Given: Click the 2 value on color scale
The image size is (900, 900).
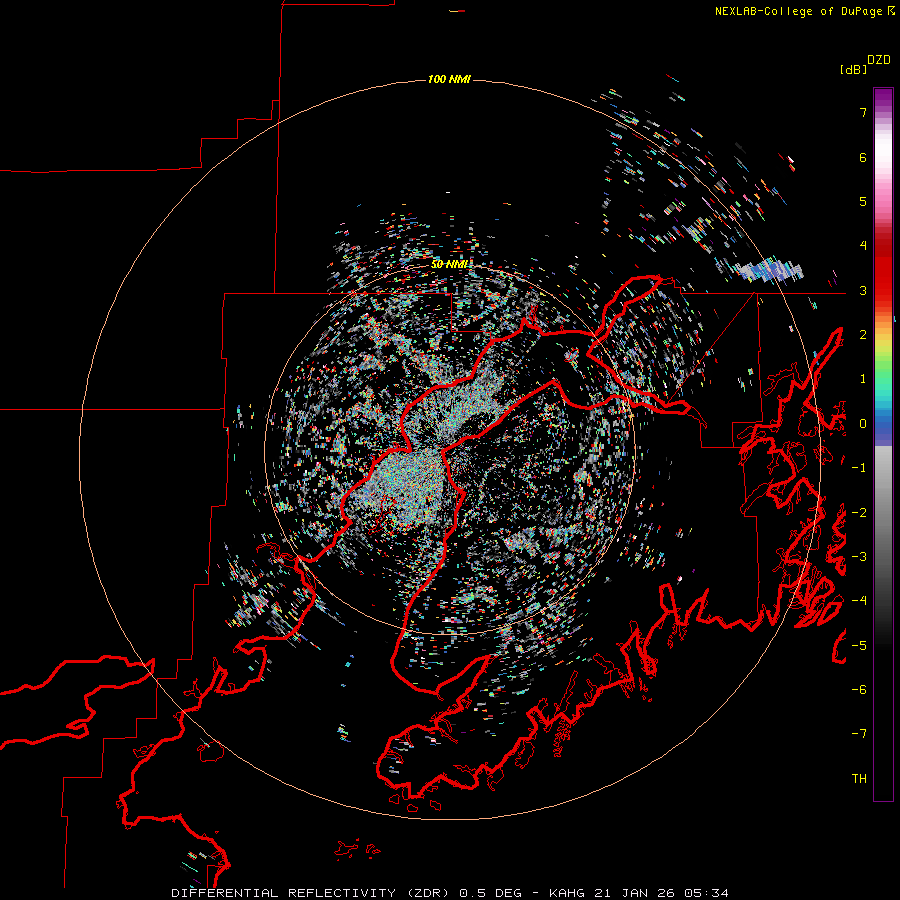Looking at the screenshot, I should [x=863, y=335].
